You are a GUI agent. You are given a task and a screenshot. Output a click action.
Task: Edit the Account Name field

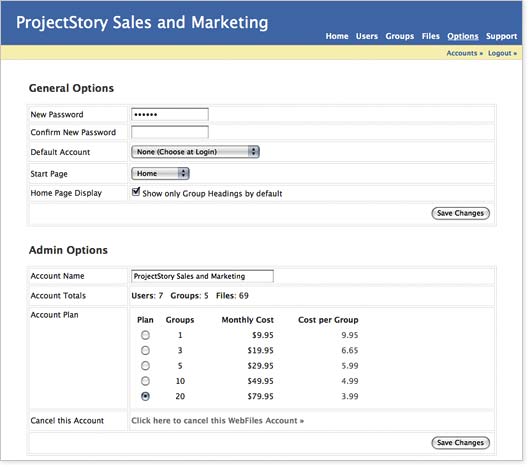[x=202, y=276]
